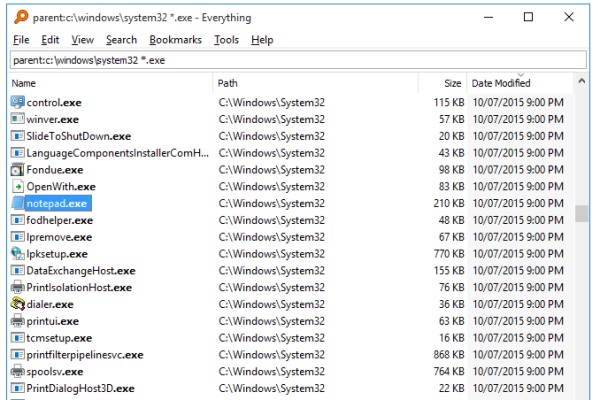
Task: Open the File menu
Action: (x=21, y=40)
